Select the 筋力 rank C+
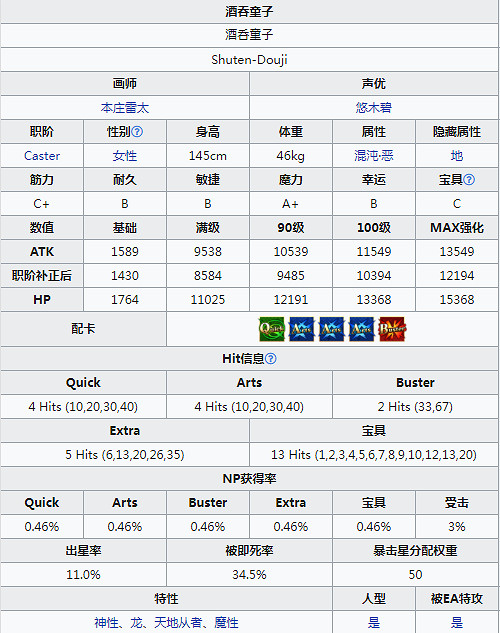This screenshot has width=500, height=633. tap(42, 204)
